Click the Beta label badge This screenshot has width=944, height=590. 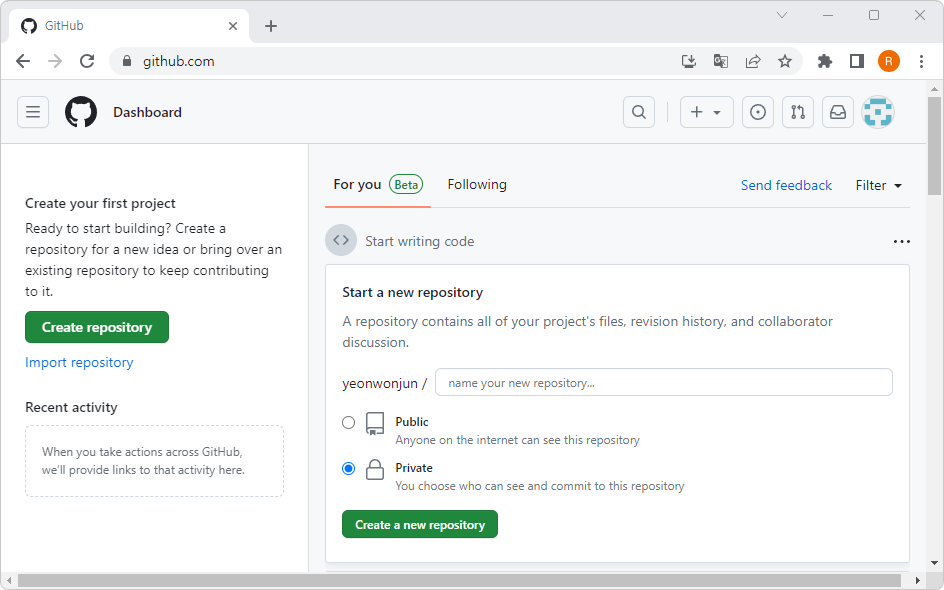[406, 185]
